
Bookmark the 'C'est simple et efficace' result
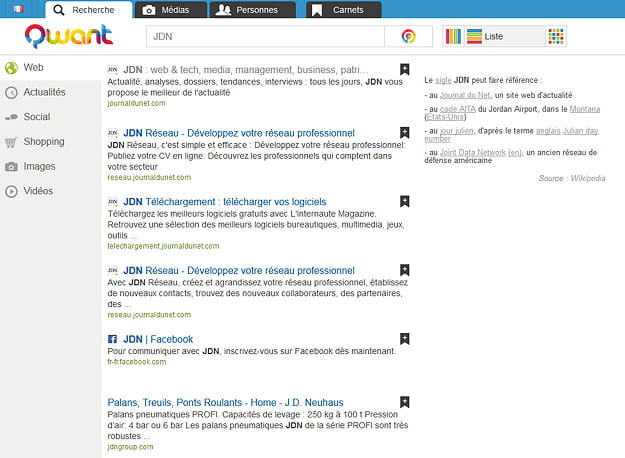(x=405, y=132)
